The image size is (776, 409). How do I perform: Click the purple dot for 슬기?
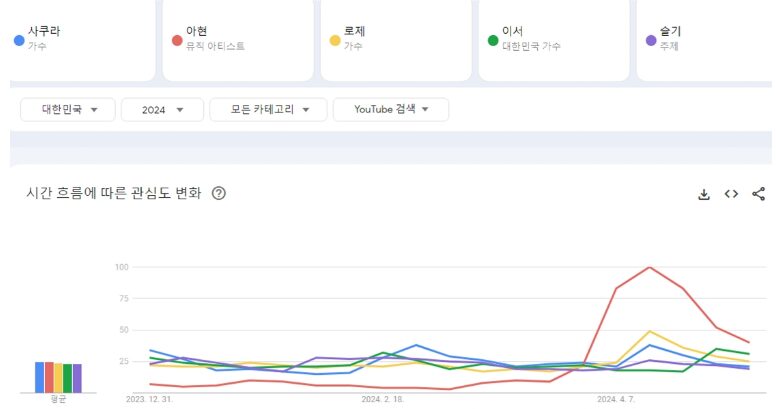(x=651, y=40)
